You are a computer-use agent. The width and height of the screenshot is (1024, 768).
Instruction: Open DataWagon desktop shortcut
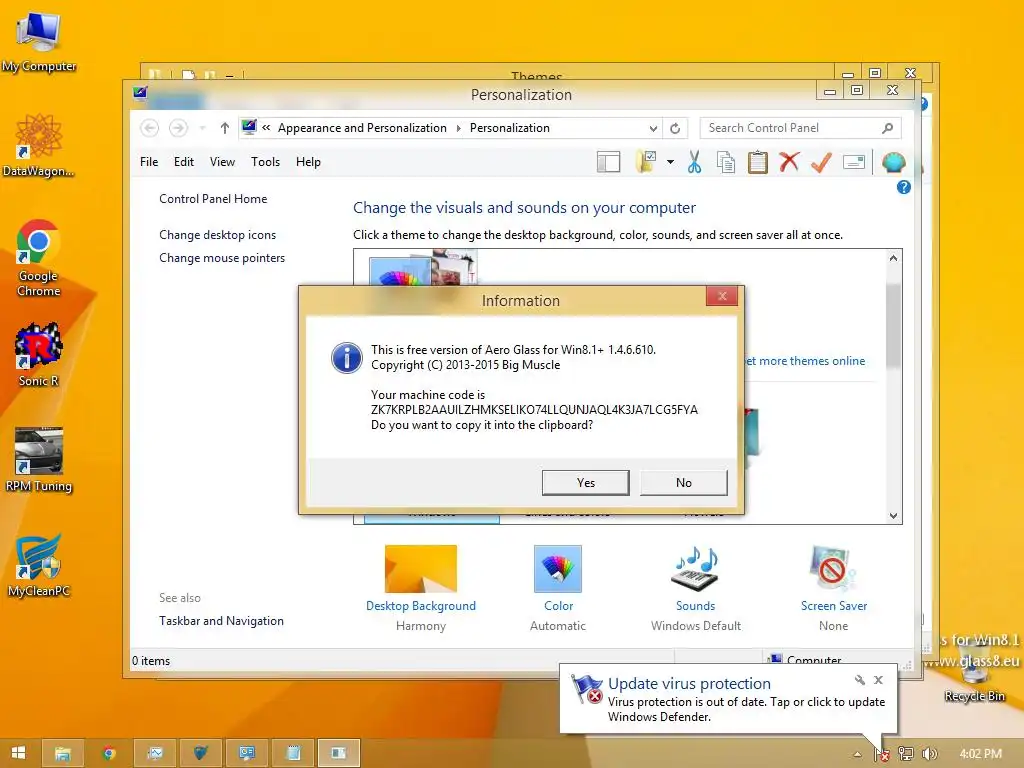click(x=39, y=145)
